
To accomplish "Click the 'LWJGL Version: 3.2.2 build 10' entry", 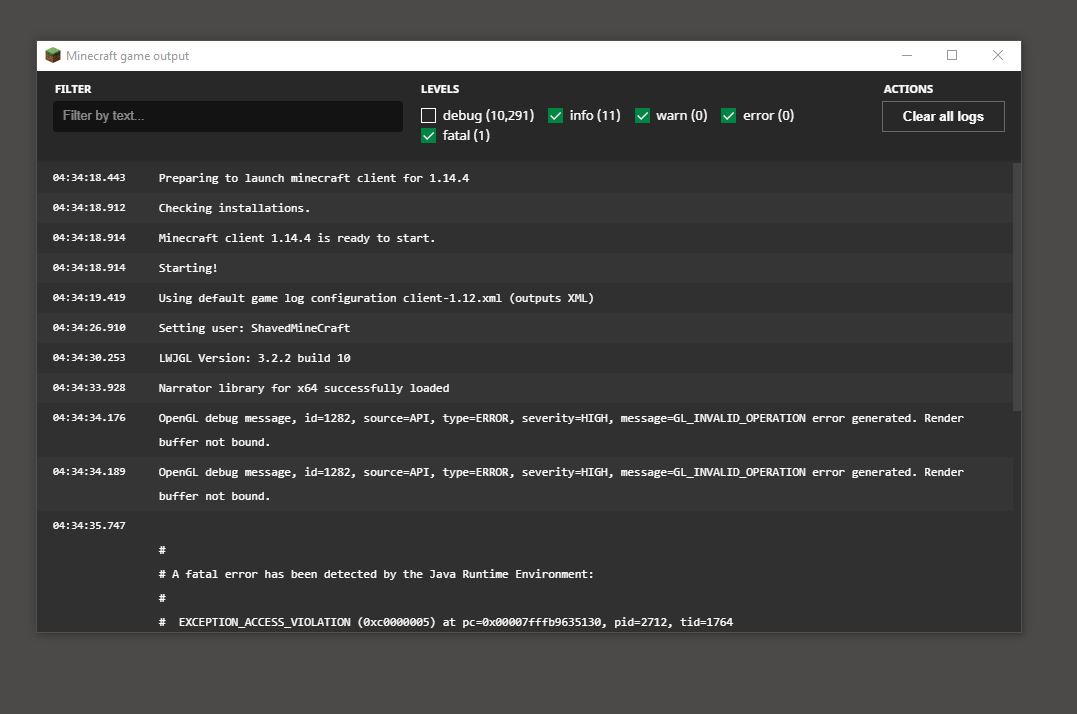I will [254, 358].
